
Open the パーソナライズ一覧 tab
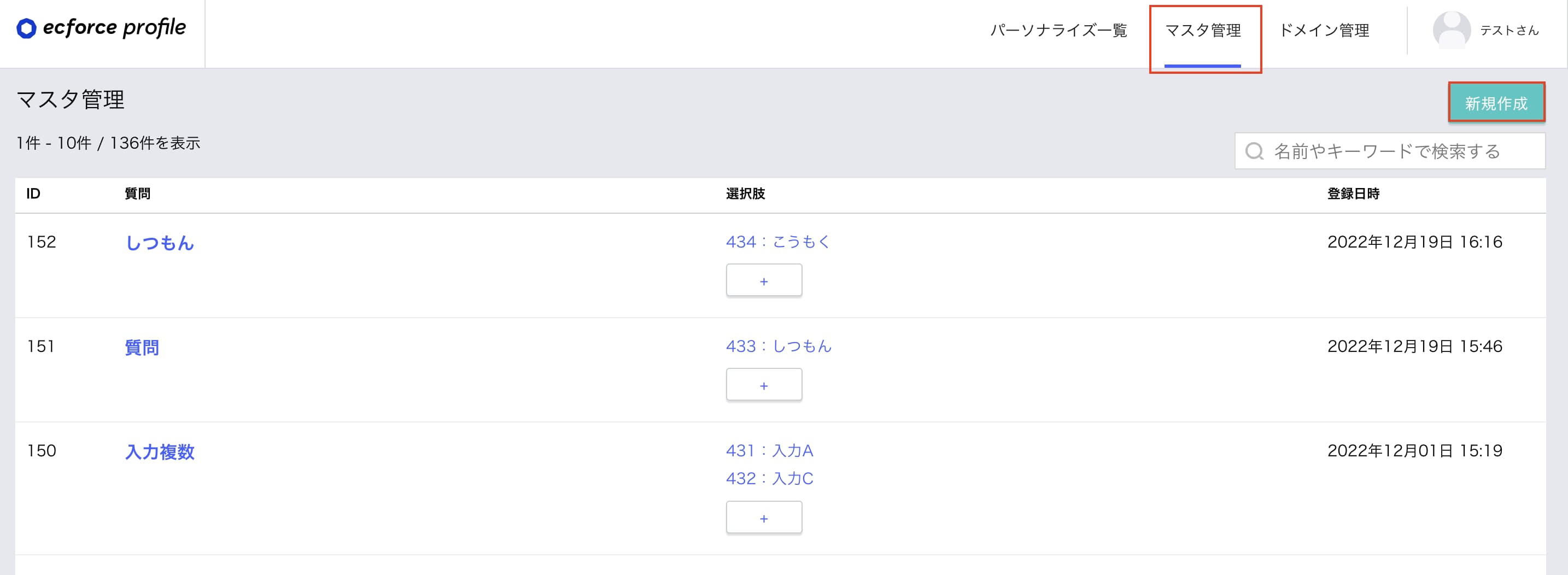(1058, 31)
